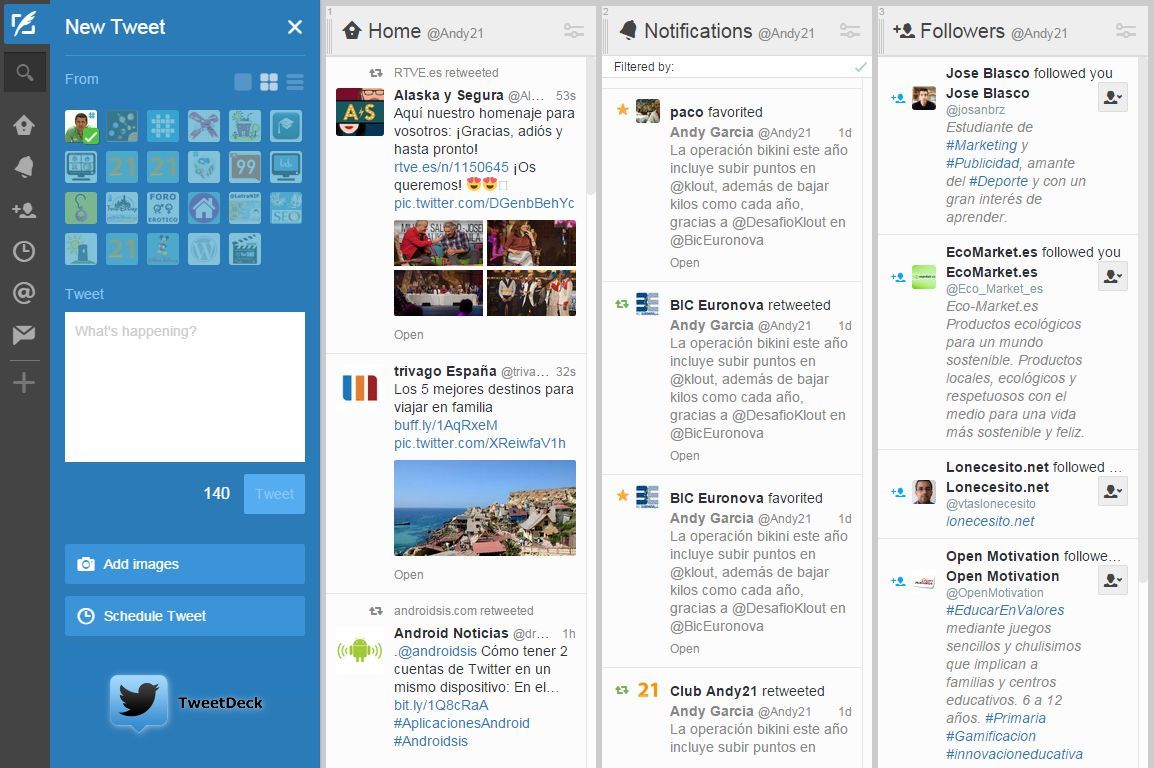Image resolution: width=1154 pixels, height=768 pixels.
Task: Click Jose Blasco's profile photo
Action: (924, 98)
